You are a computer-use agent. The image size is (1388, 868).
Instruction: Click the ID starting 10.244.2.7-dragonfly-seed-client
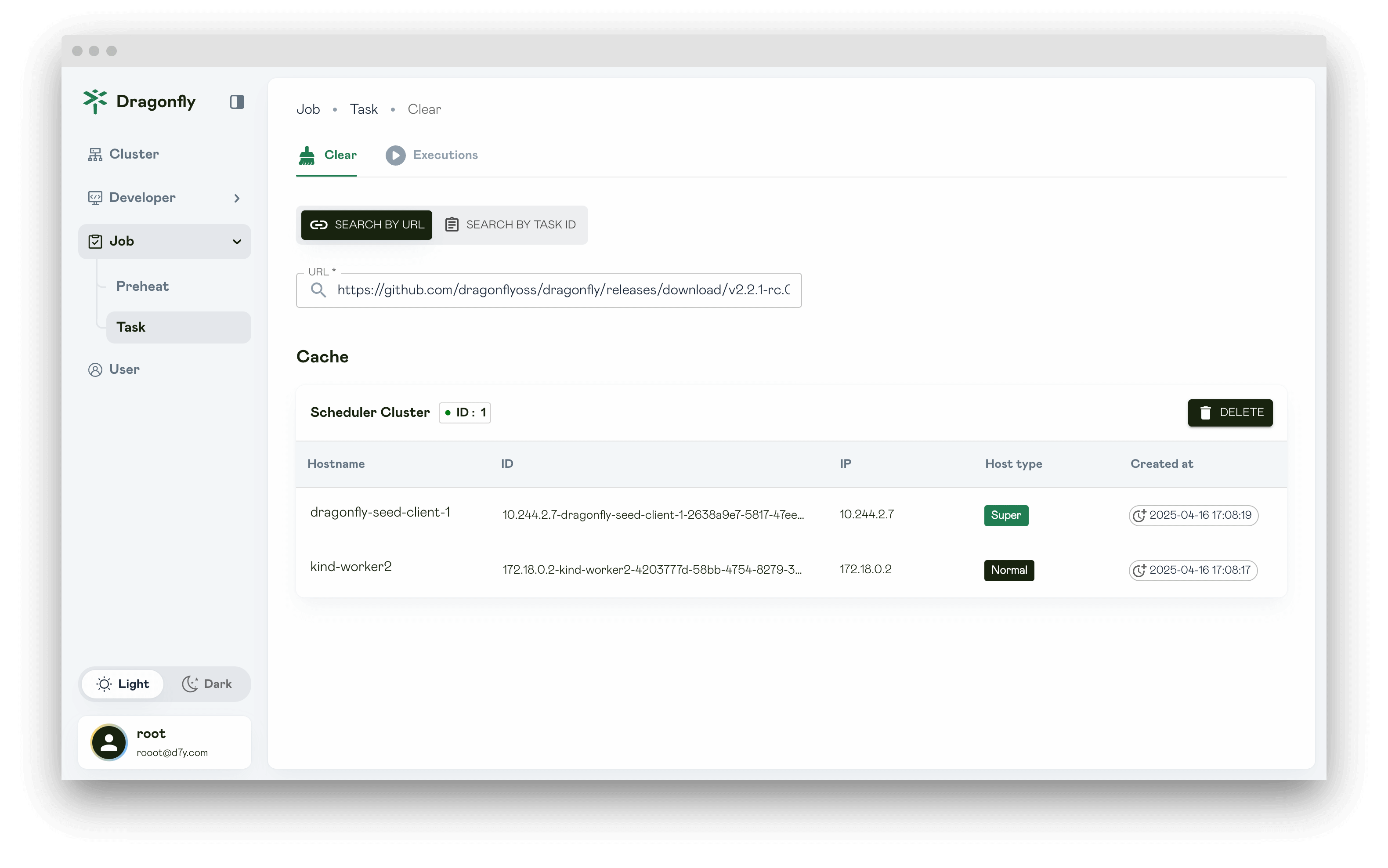point(653,515)
